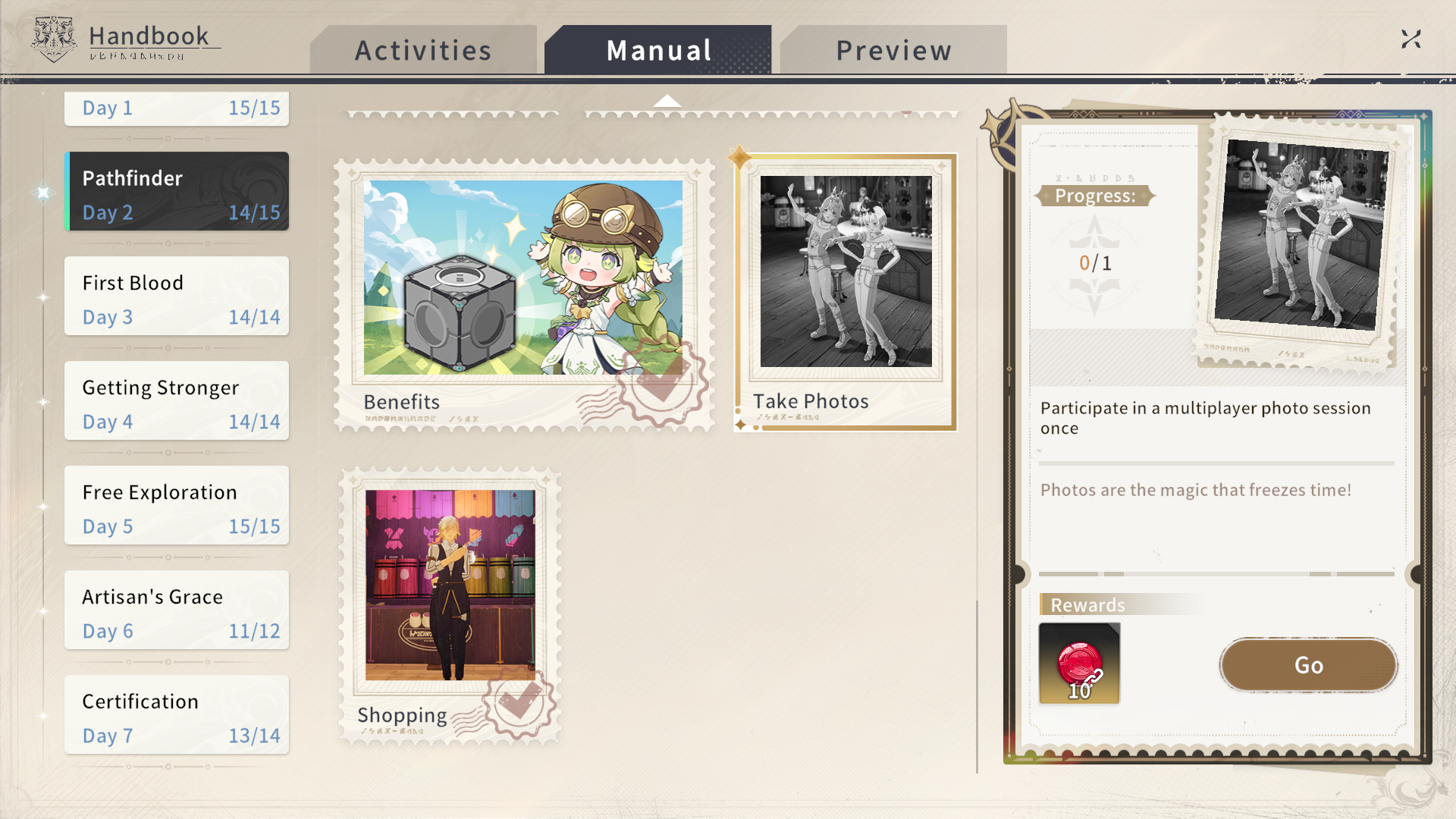
Task: Click the gold star corner of the Take Photos card
Action: point(739,158)
